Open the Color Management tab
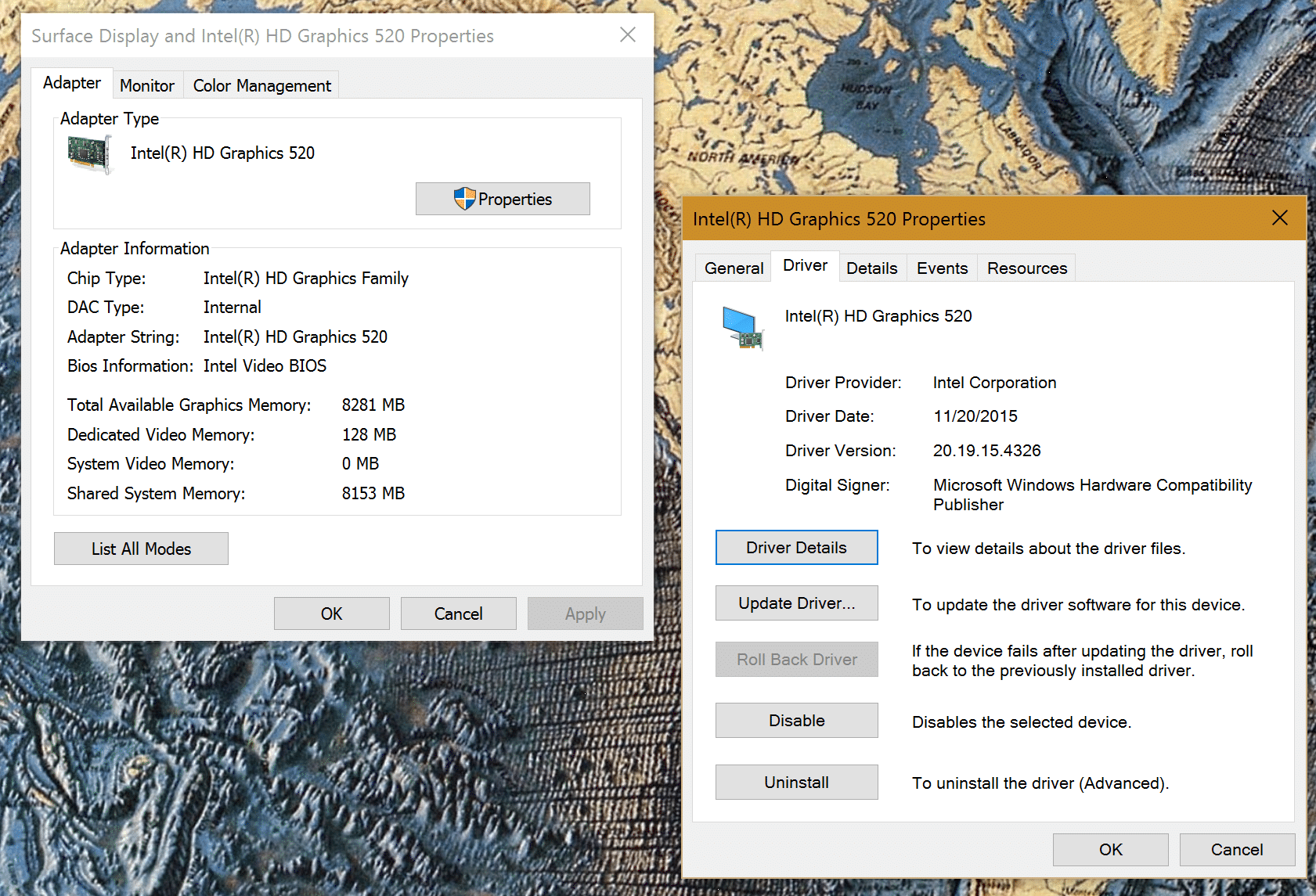The image size is (1316, 896). click(262, 85)
